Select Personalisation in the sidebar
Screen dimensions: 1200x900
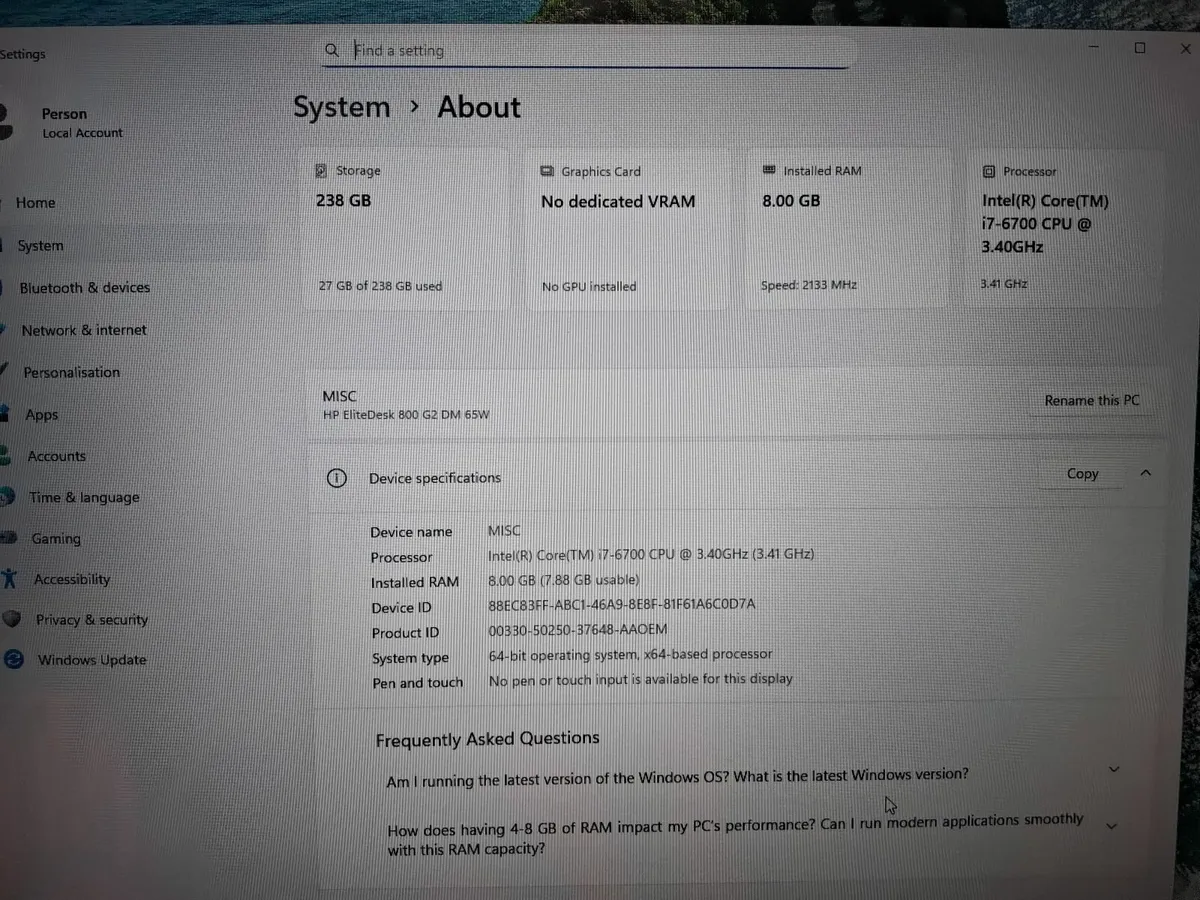tap(71, 372)
